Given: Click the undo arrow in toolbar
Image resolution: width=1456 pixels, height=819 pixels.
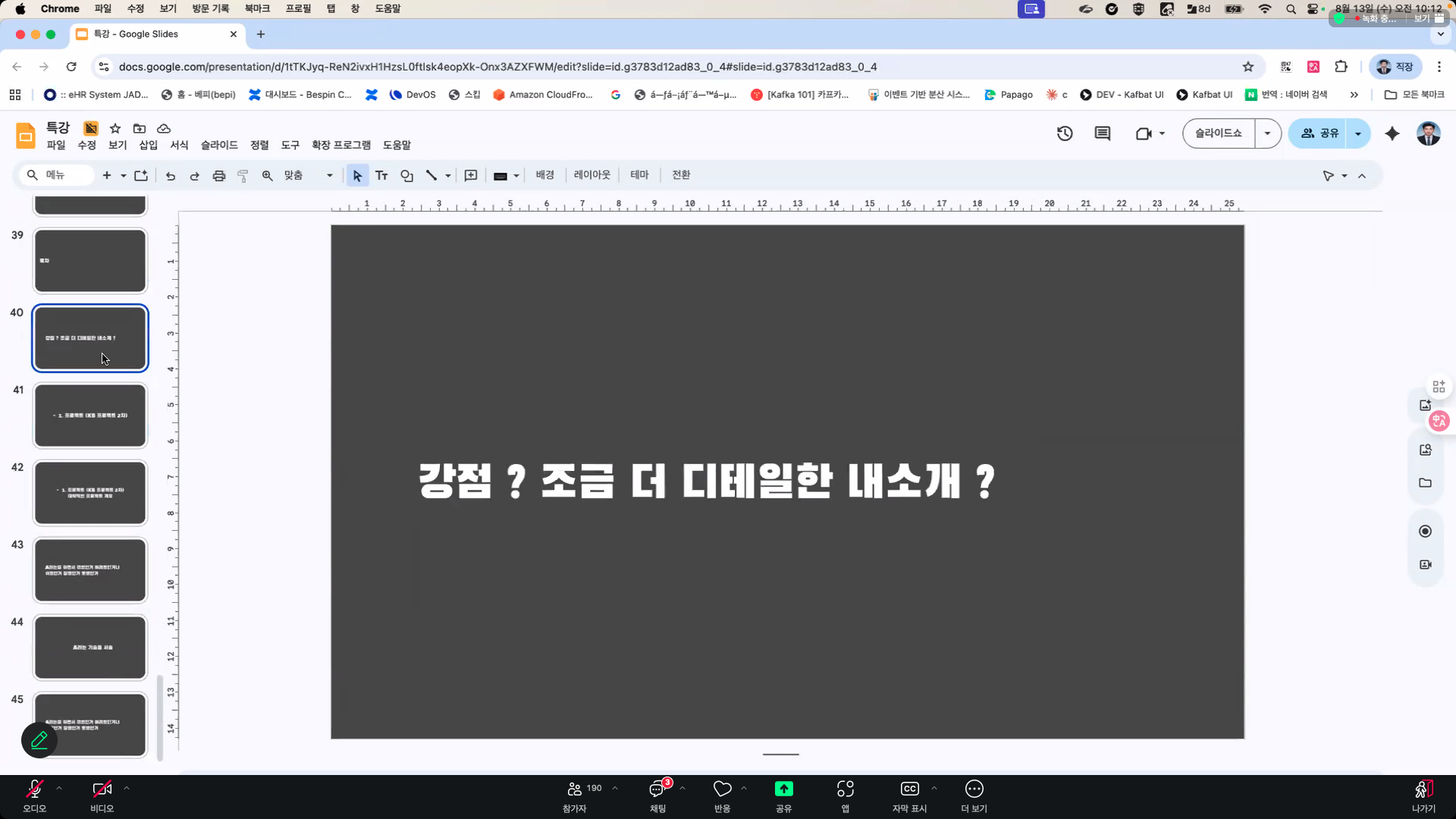Looking at the screenshot, I should tap(171, 176).
